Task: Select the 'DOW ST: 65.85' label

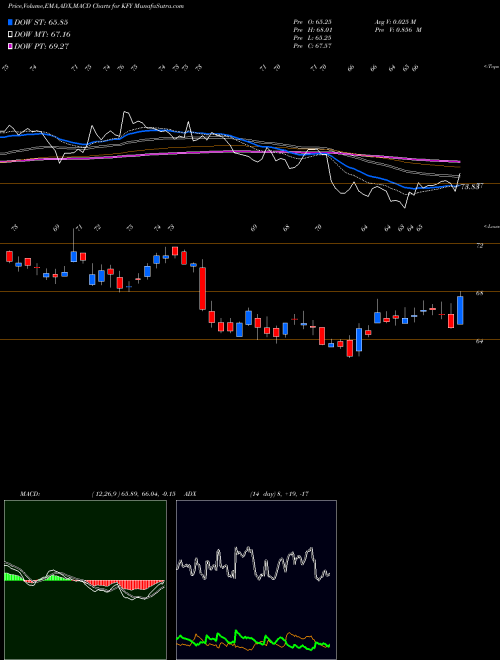Action: coord(41,22)
